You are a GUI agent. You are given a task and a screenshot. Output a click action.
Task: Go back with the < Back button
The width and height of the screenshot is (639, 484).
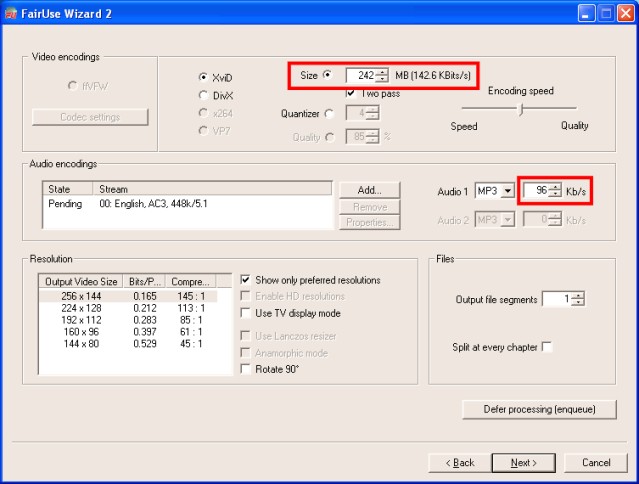(458, 462)
